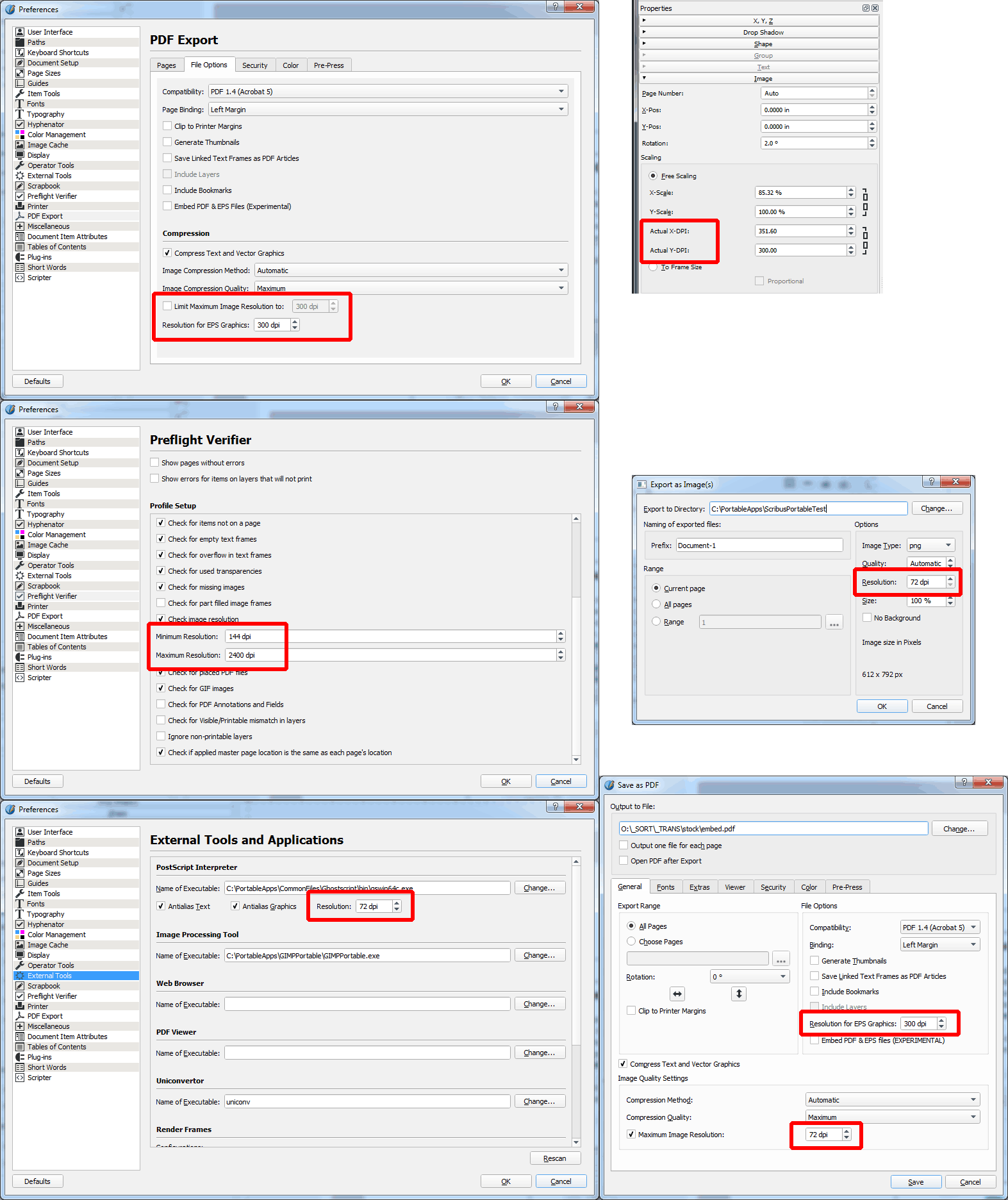Click Fonts icon in Preflight Verifier preferences sidebar
1008x1200 pixels.
20,504
